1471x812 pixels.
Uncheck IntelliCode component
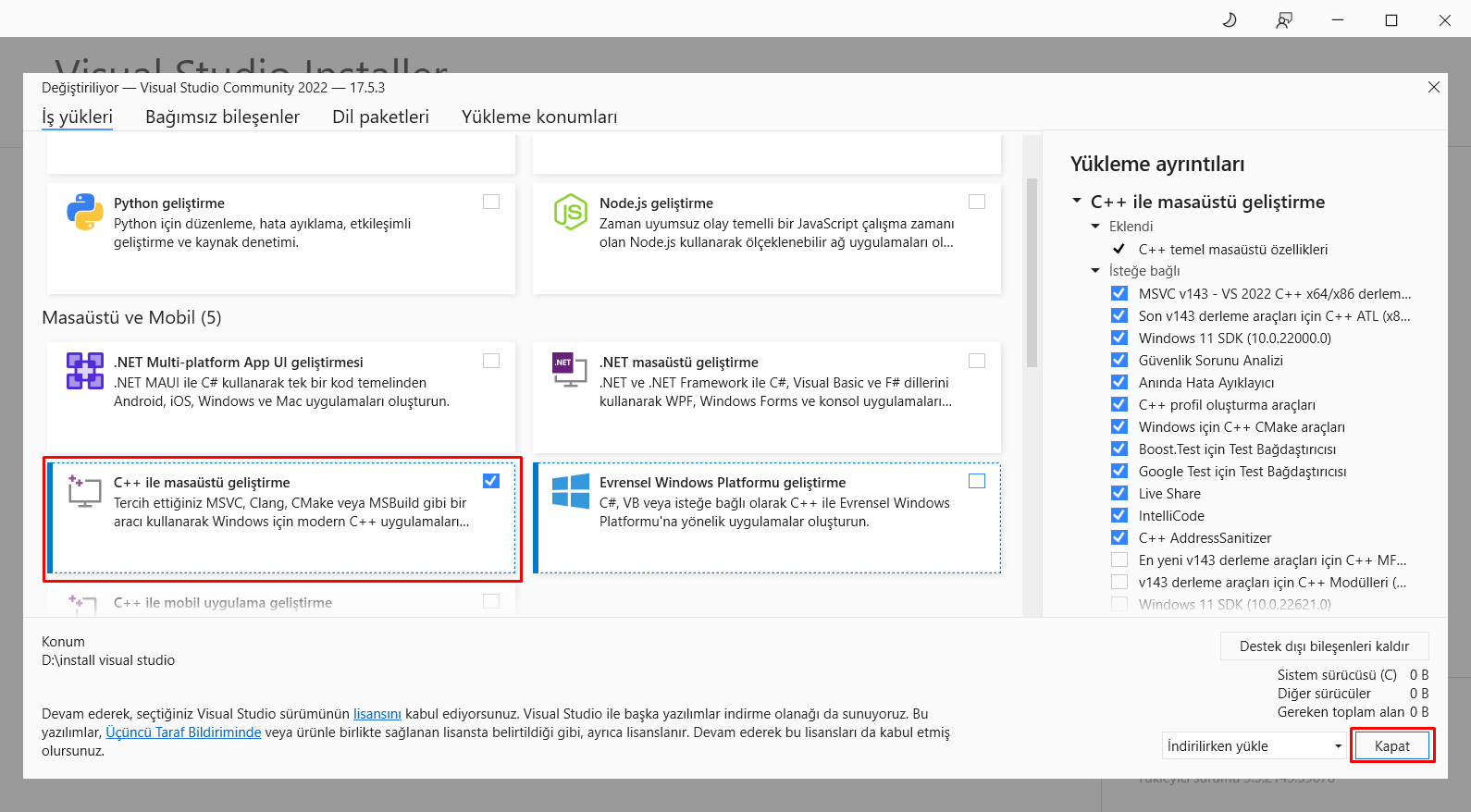pyautogui.click(x=1119, y=515)
